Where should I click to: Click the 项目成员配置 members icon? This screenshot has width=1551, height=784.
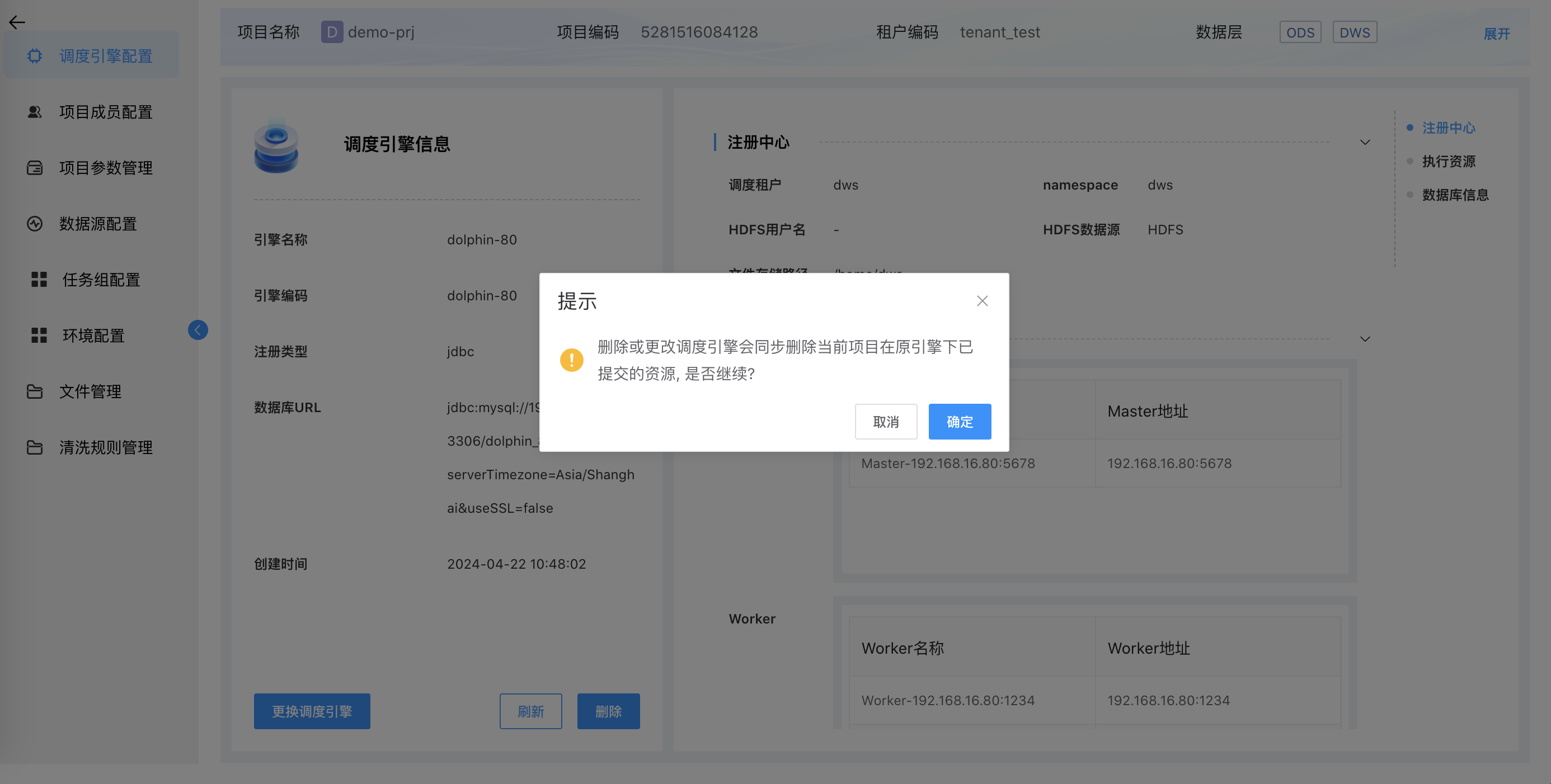pyautogui.click(x=34, y=112)
